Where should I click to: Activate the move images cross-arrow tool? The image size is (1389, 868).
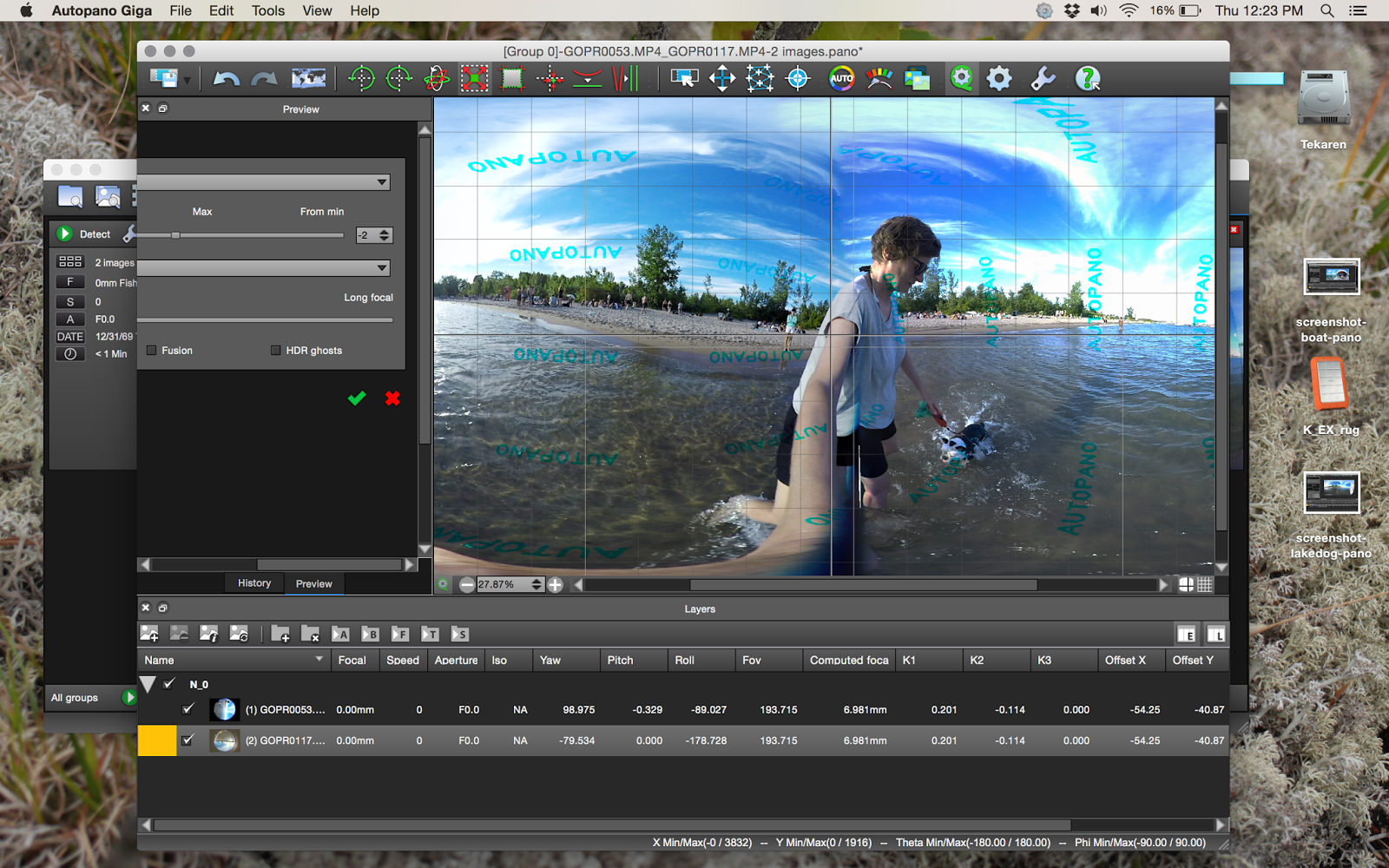pos(722,79)
